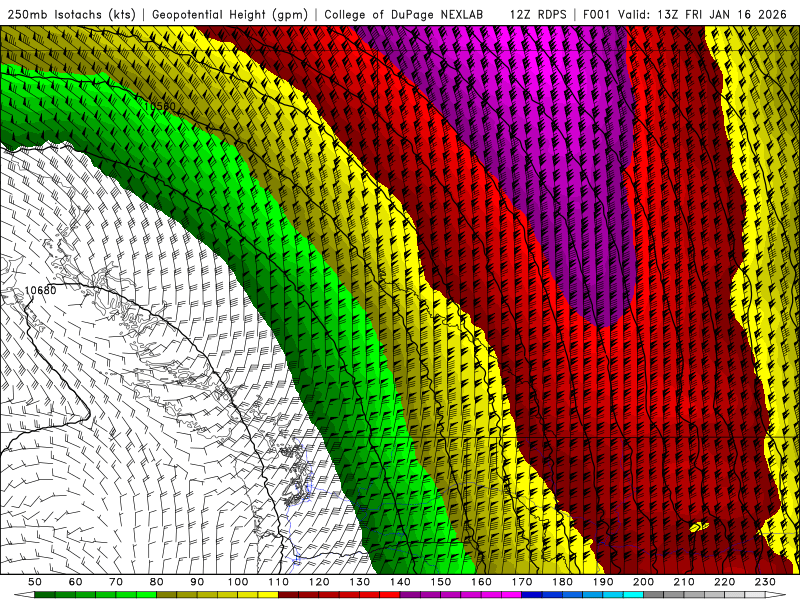Click the 80 value on the legend

coord(157,582)
